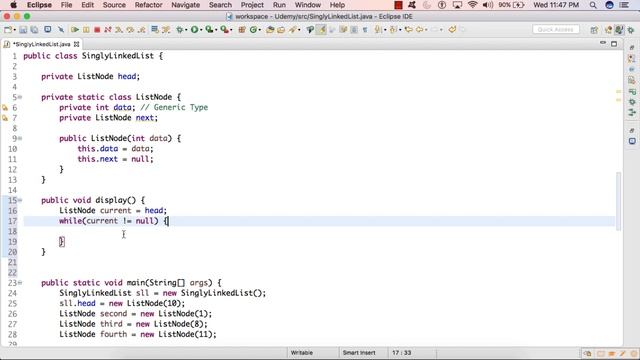Click the Debug bug icon
This screenshot has width=640, height=360.
point(180,29)
